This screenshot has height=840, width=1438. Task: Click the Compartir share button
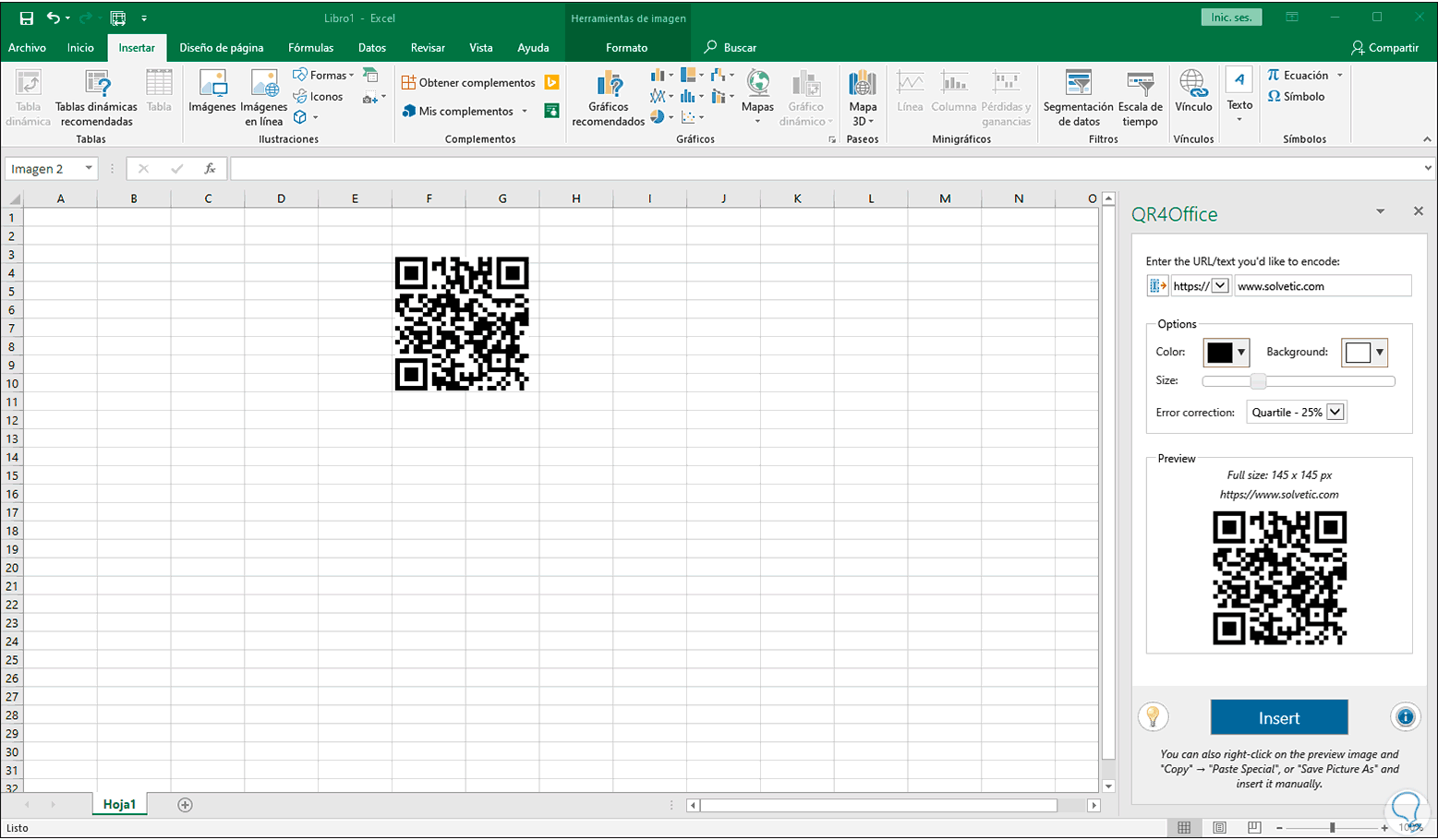(1384, 47)
